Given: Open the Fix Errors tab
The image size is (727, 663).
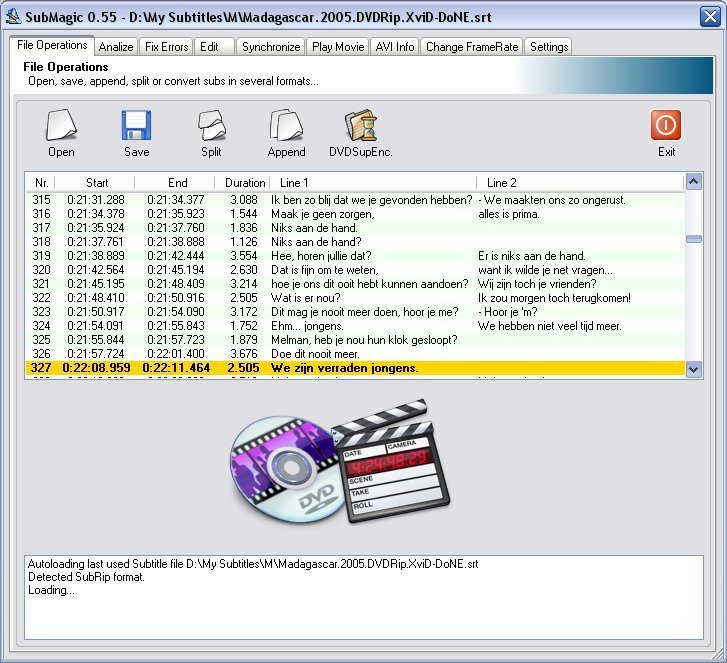Looking at the screenshot, I should point(166,47).
